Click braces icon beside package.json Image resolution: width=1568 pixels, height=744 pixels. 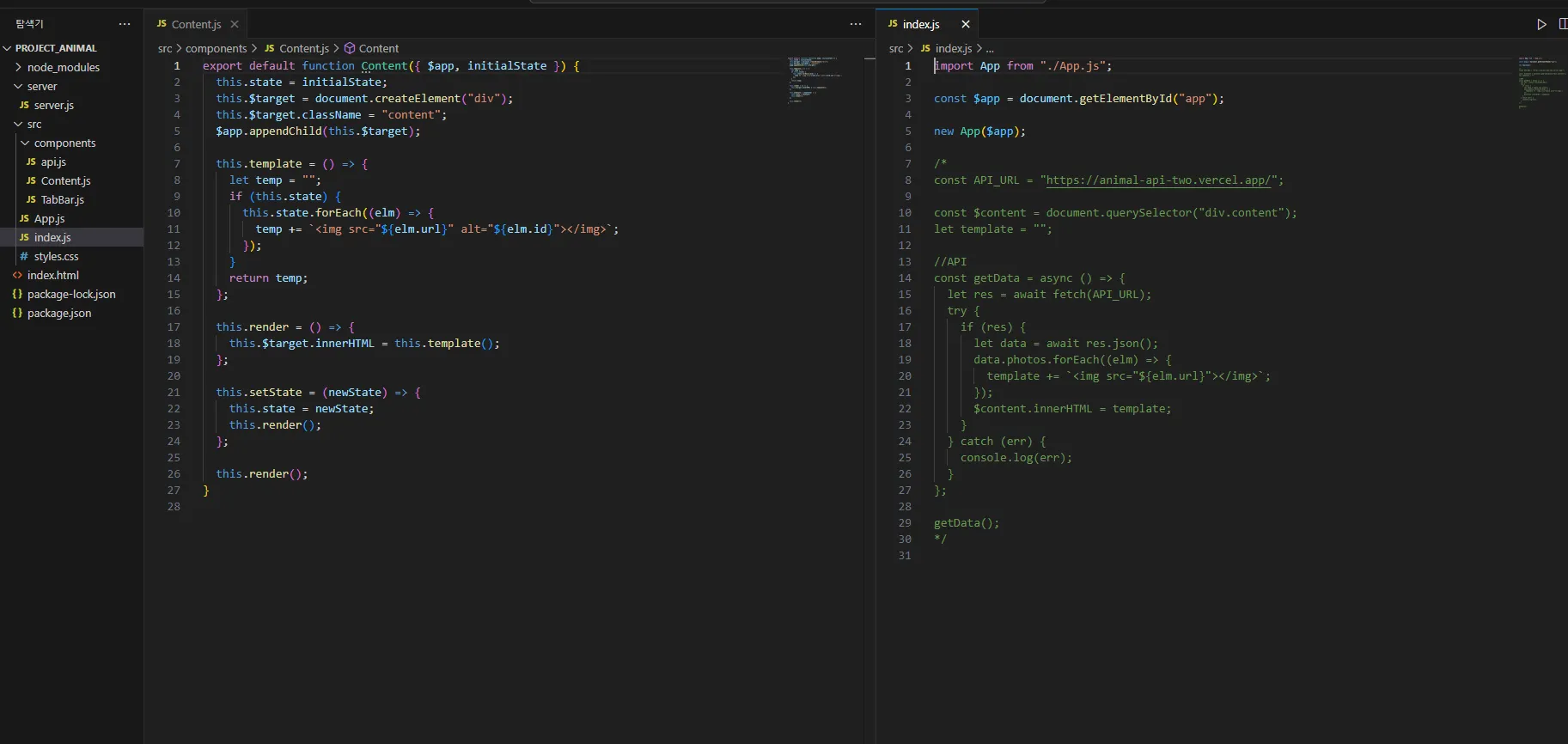(x=17, y=313)
